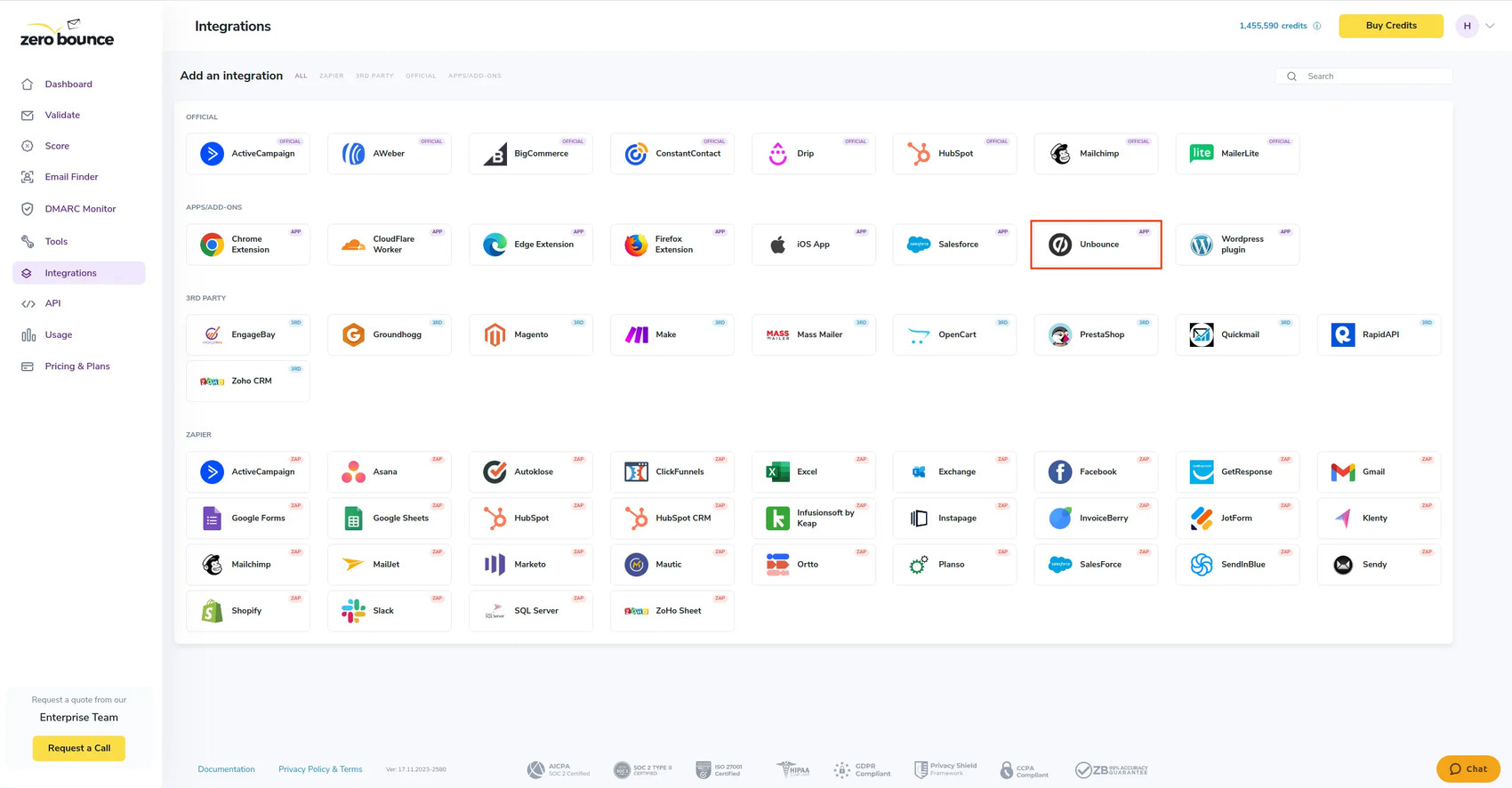Open the Shopify Zapier integration
The image size is (1512, 788).
[248, 611]
